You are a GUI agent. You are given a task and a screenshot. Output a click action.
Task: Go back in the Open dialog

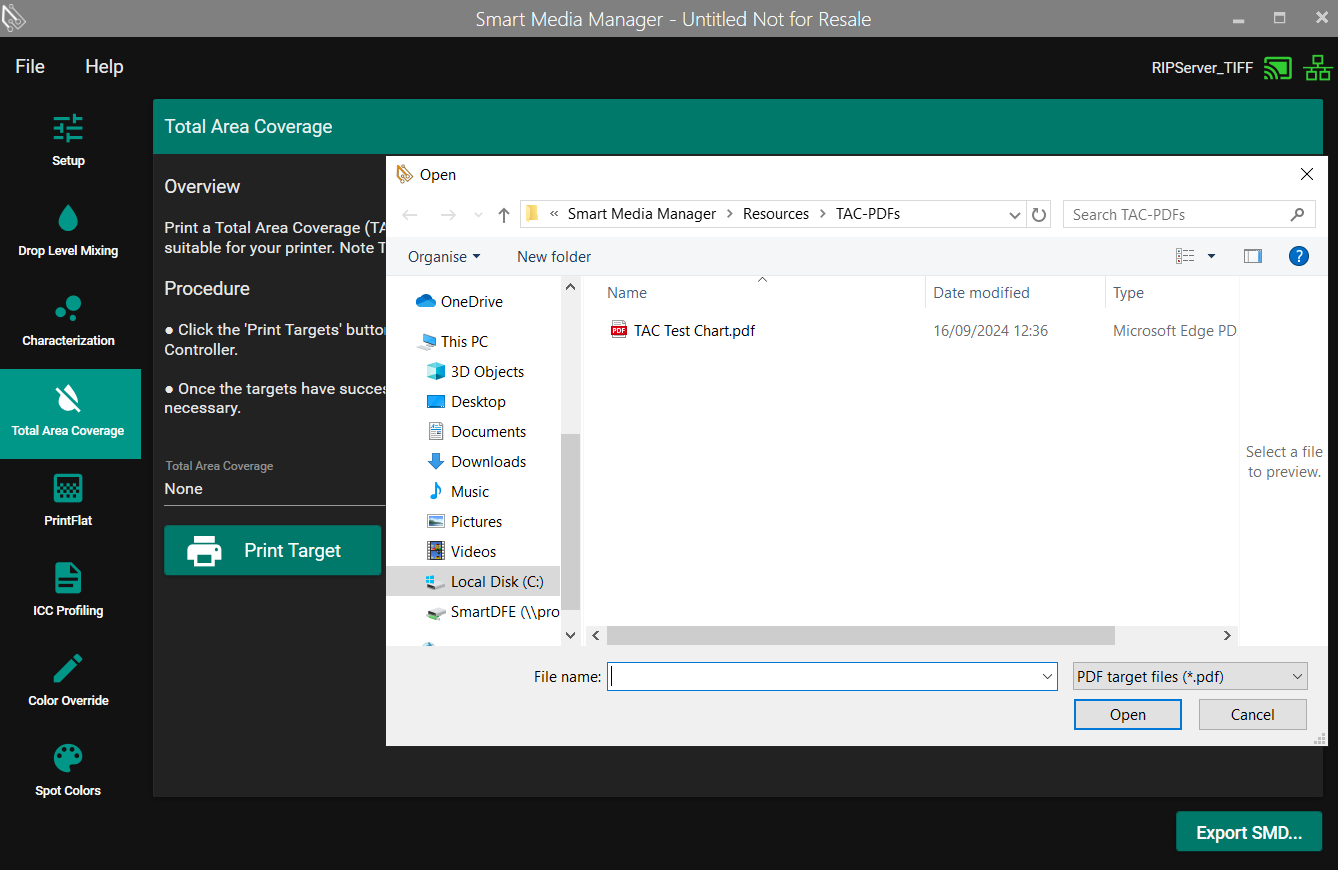click(x=409, y=214)
